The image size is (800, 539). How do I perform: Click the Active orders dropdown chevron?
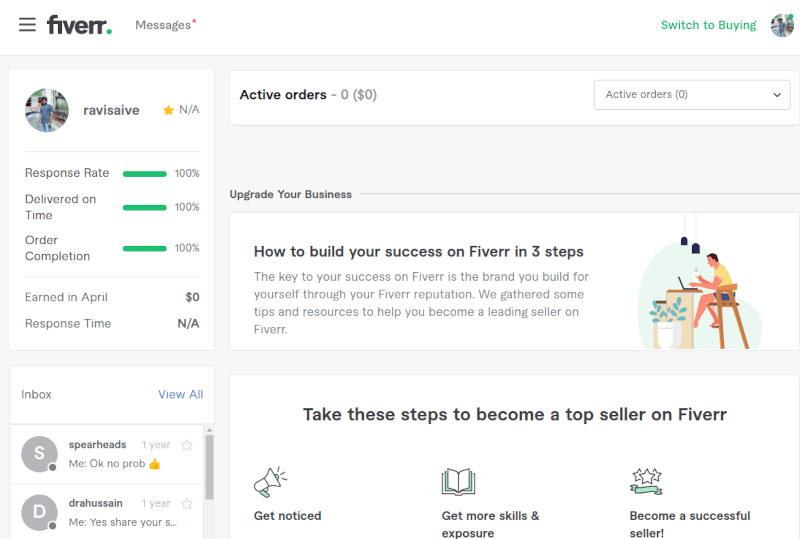pyautogui.click(x=777, y=95)
